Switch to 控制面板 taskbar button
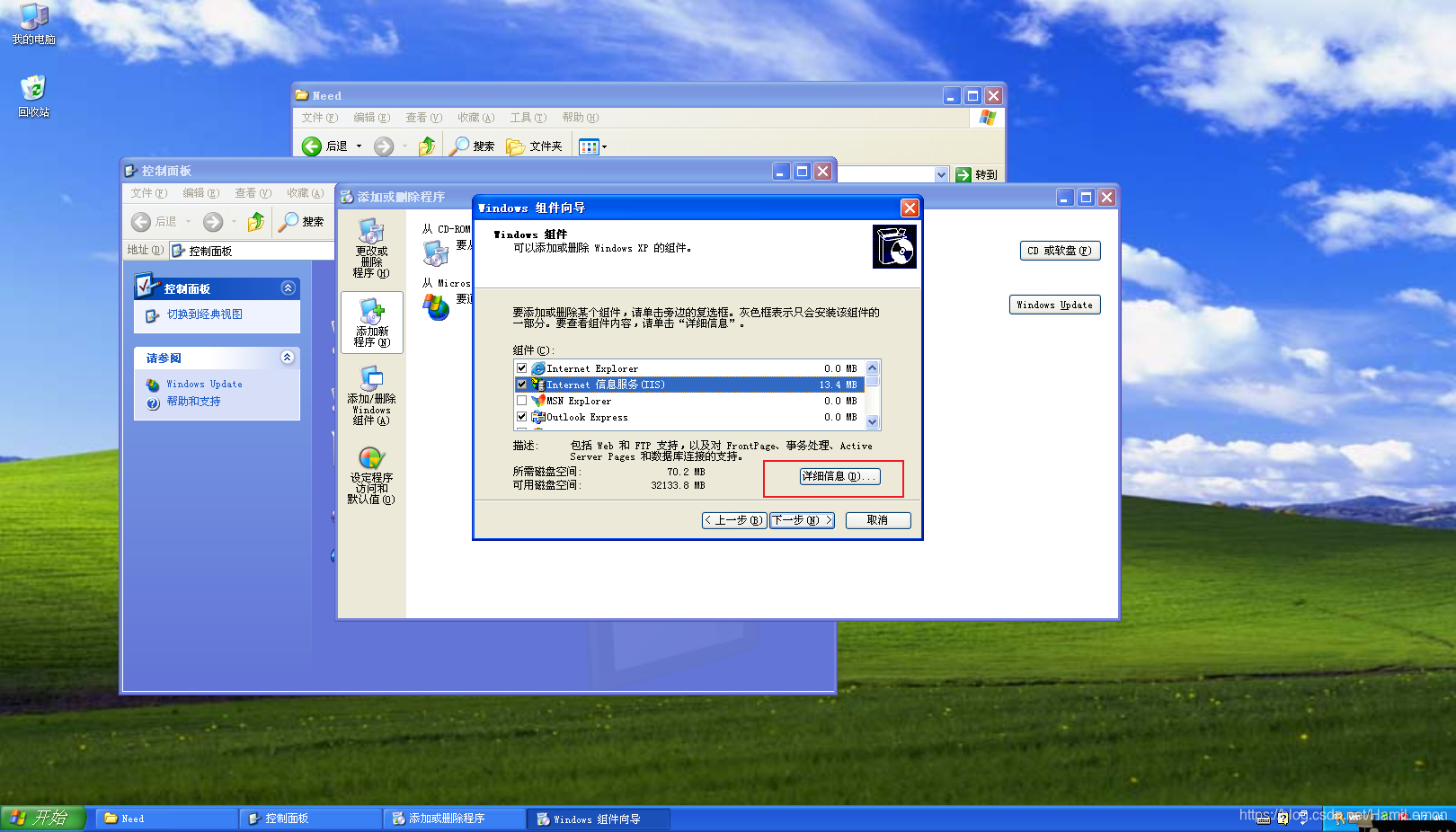1456x832 pixels. coord(310,819)
